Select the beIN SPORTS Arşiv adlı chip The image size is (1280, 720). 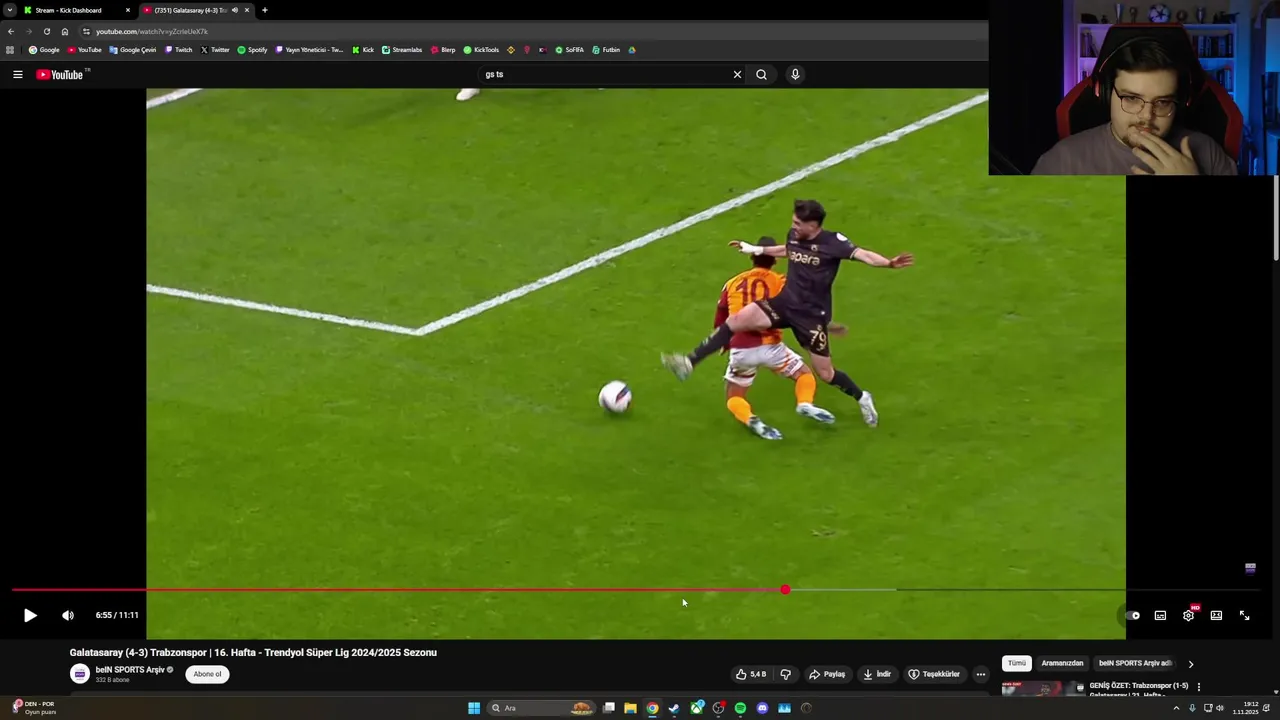[x=1135, y=663]
